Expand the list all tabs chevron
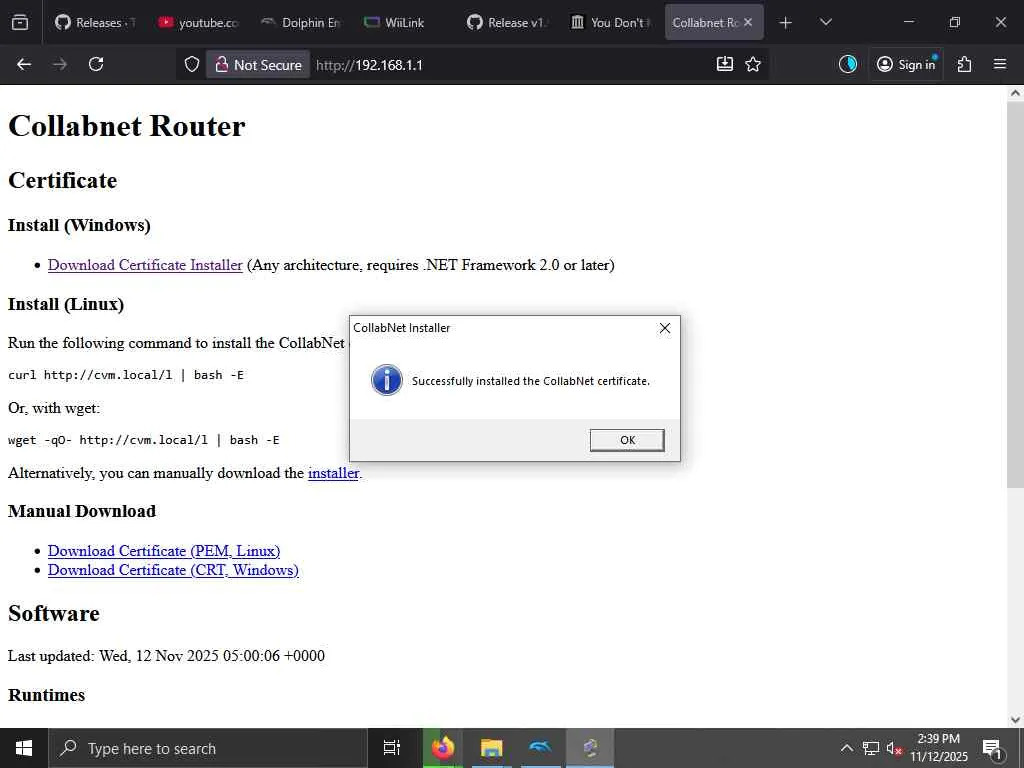This screenshot has height=768, width=1024. (825, 22)
